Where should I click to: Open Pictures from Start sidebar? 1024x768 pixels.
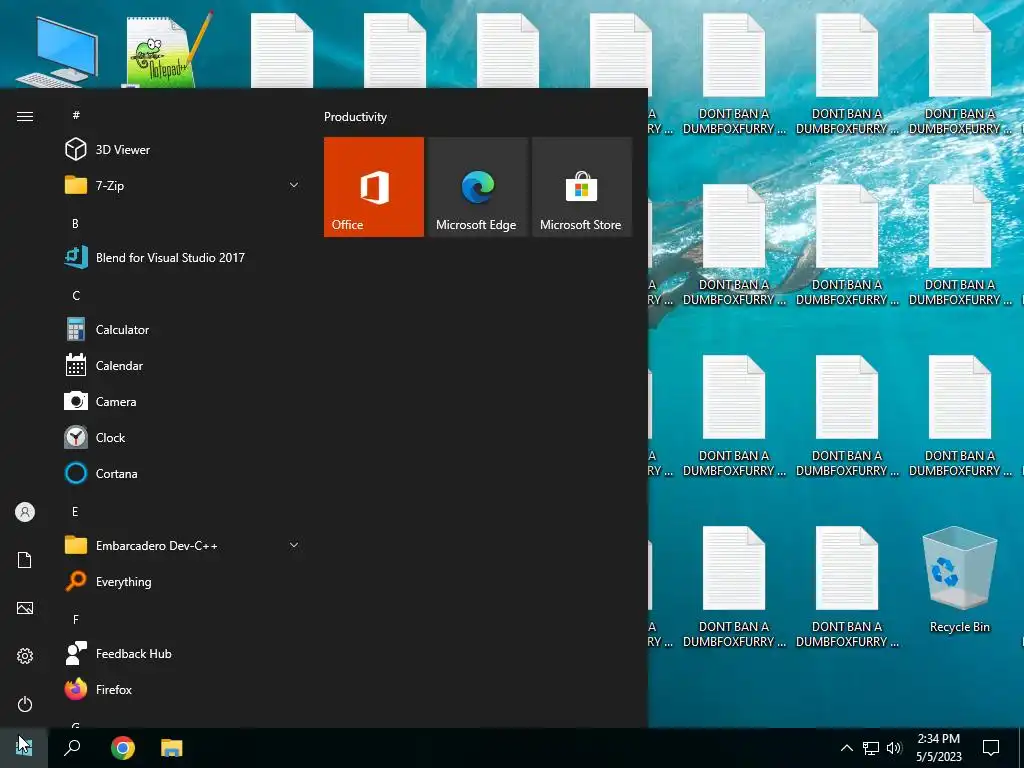coord(25,608)
